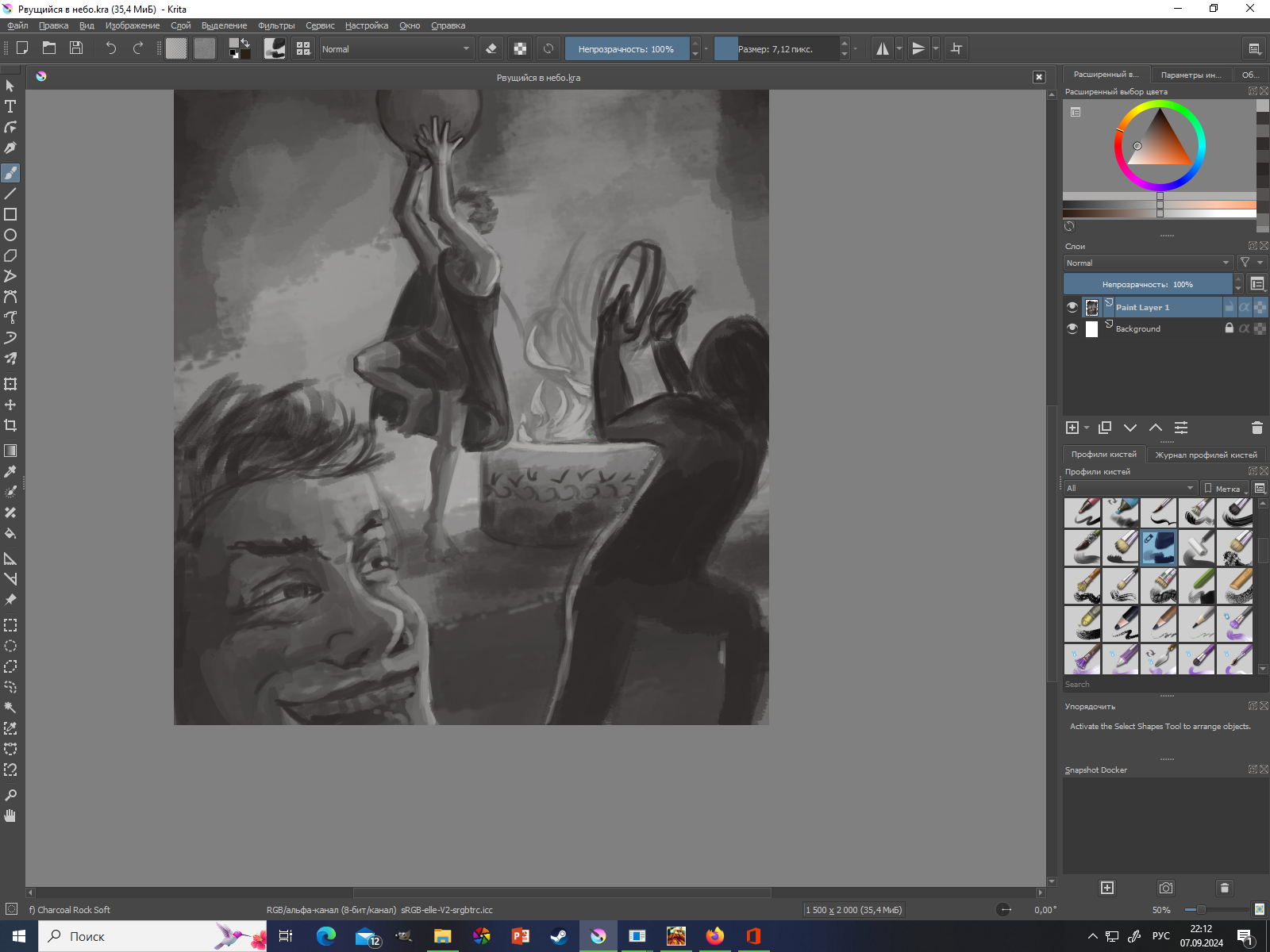
Task: Choose the Ellipse shape tool
Action: point(10,235)
